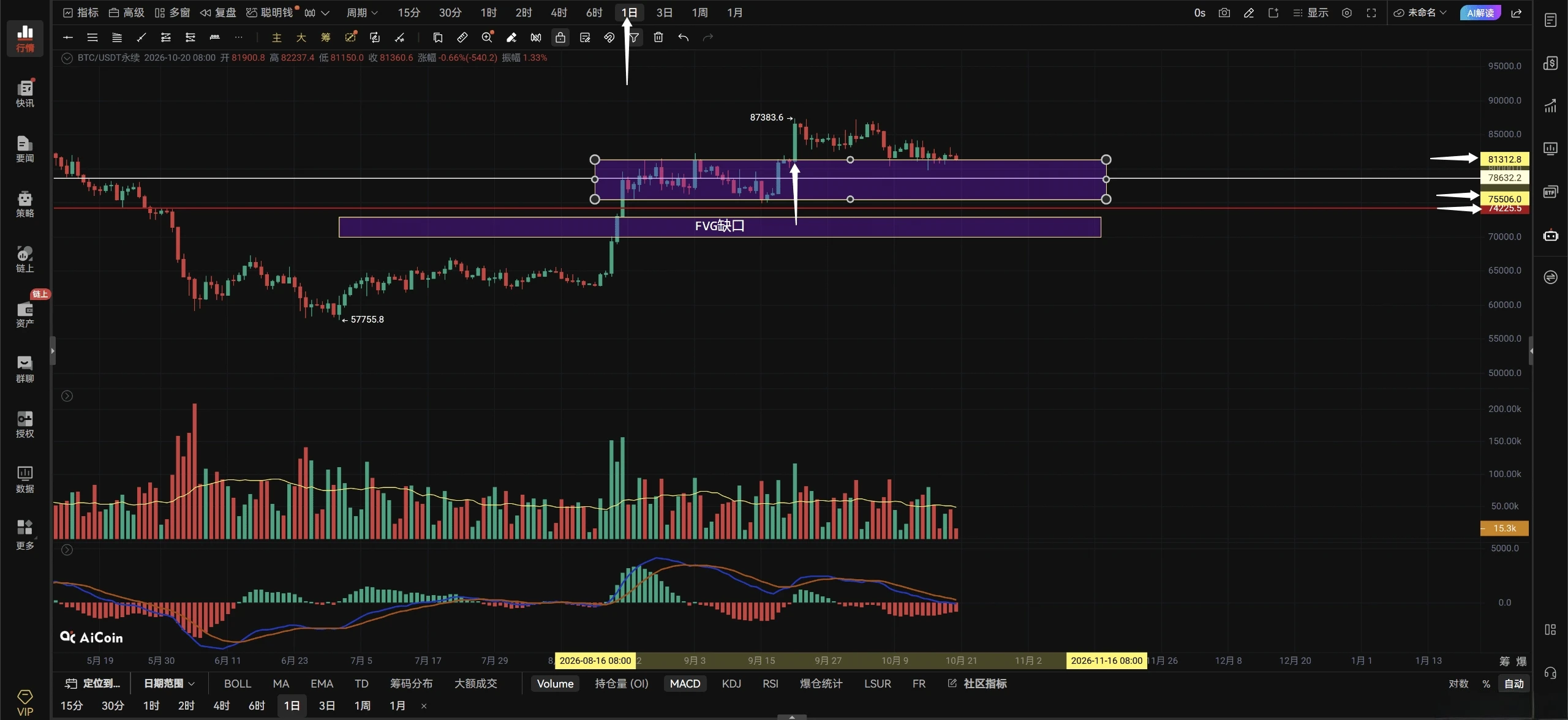Image resolution: width=1568 pixels, height=720 pixels.
Task: Open the AI解读 interpretation button
Action: (1480, 12)
